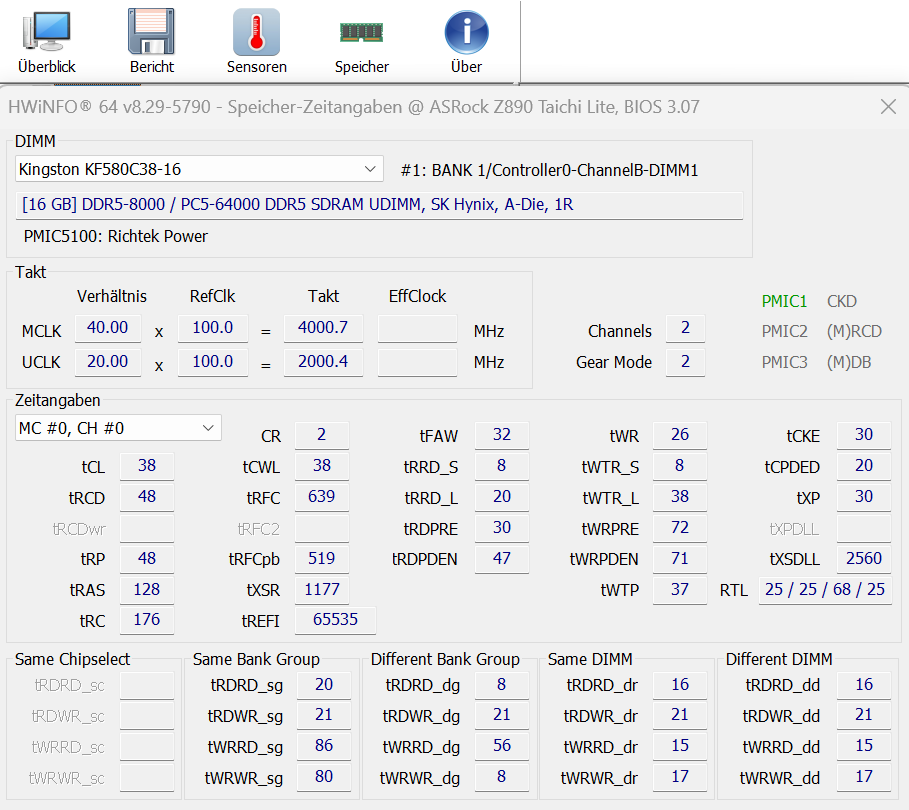
Task: Click the tCPDED value 20
Action: (x=864, y=466)
